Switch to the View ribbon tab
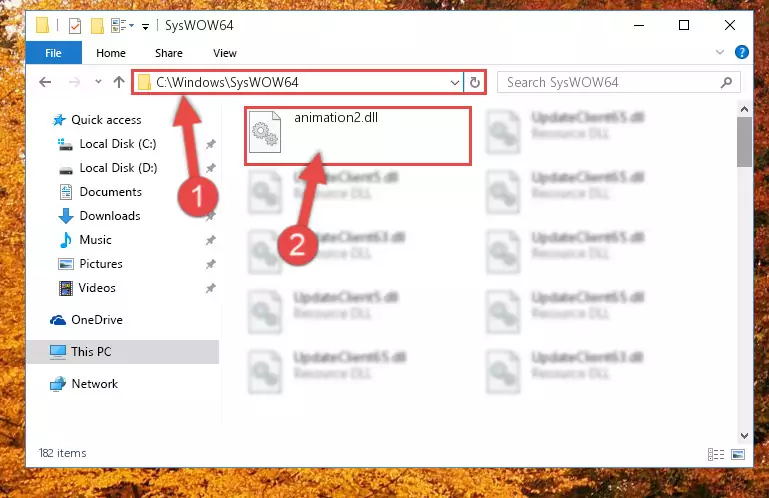This screenshot has width=769, height=498. tap(225, 53)
